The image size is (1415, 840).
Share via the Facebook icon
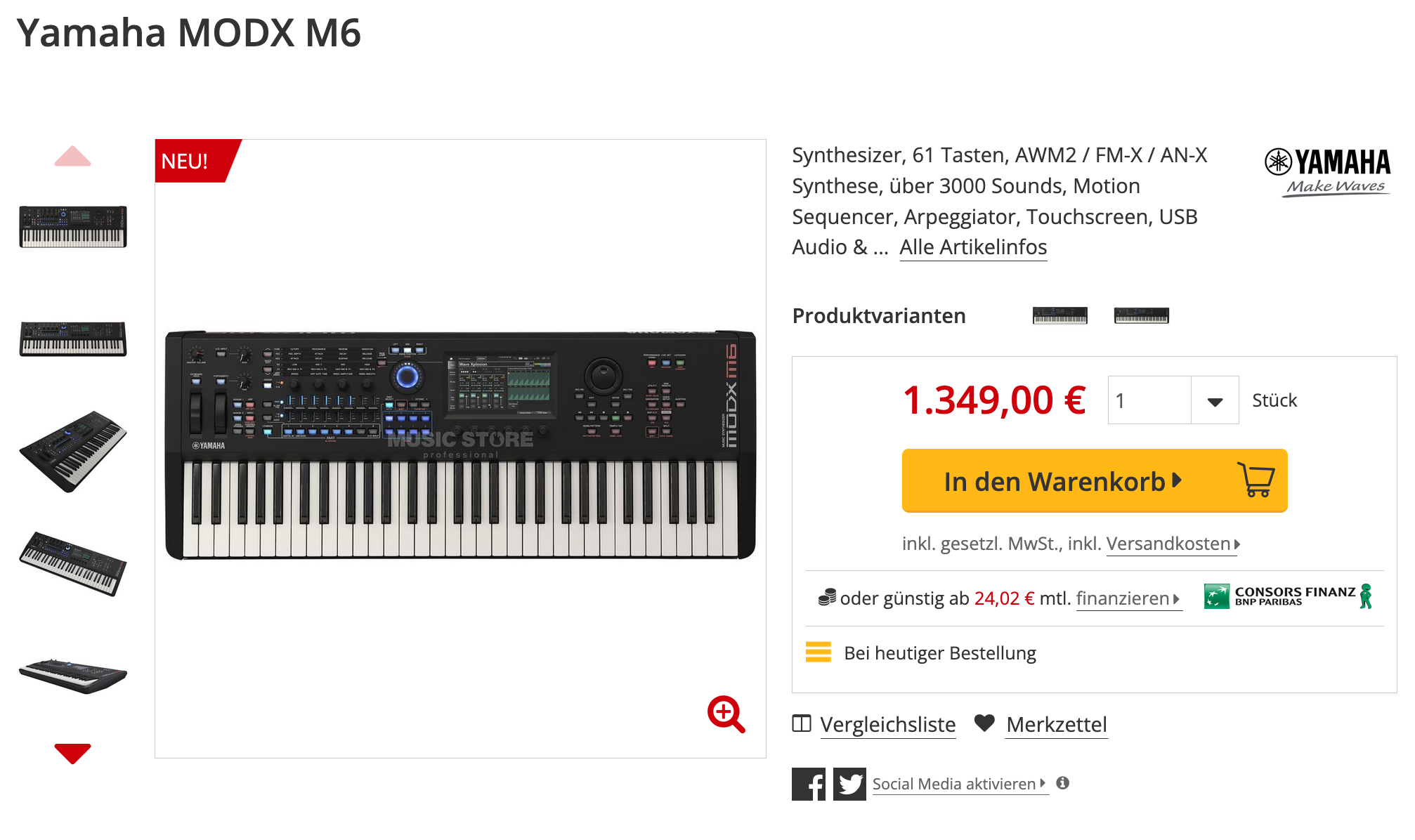(x=808, y=784)
